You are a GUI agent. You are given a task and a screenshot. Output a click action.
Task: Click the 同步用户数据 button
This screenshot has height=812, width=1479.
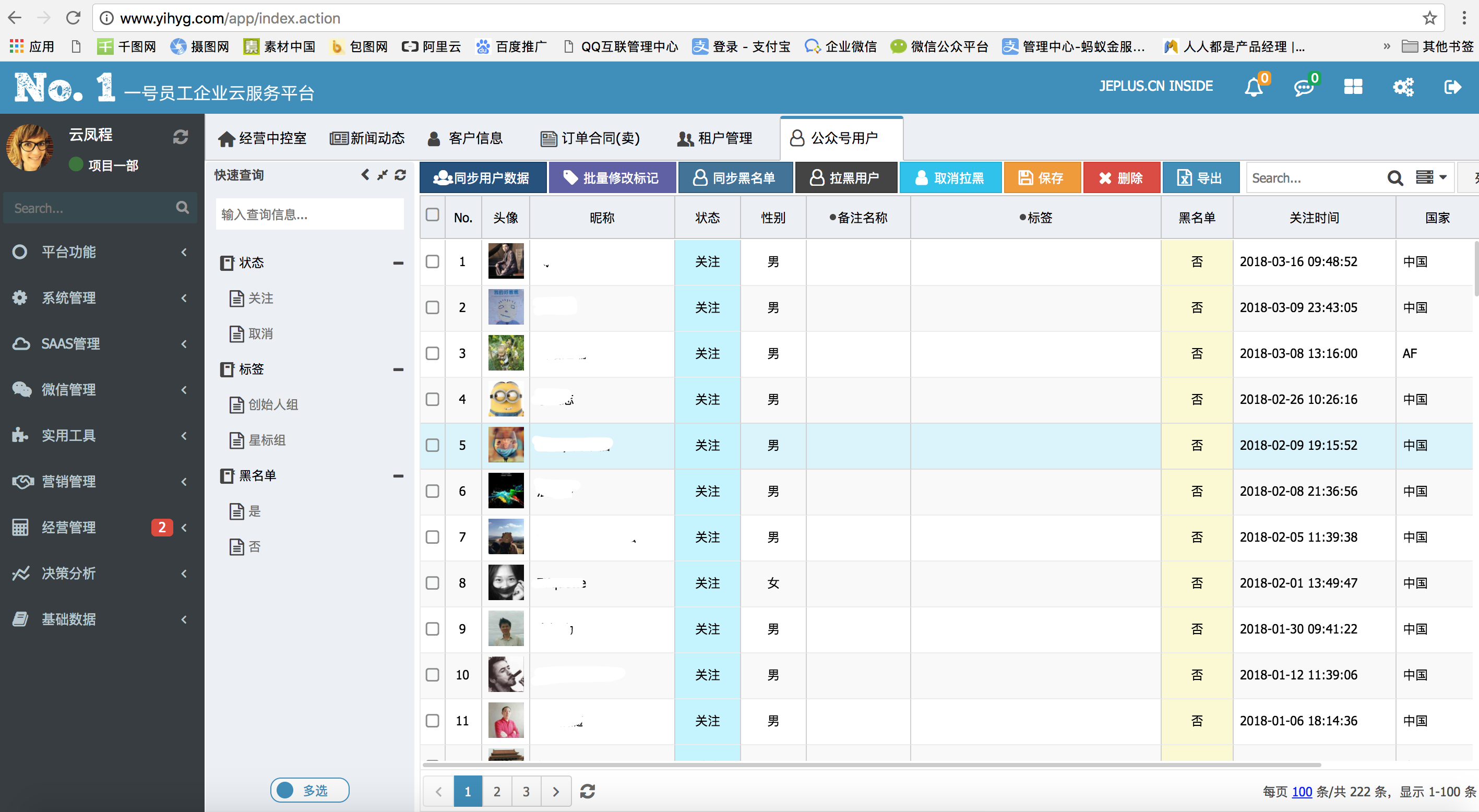click(482, 178)
